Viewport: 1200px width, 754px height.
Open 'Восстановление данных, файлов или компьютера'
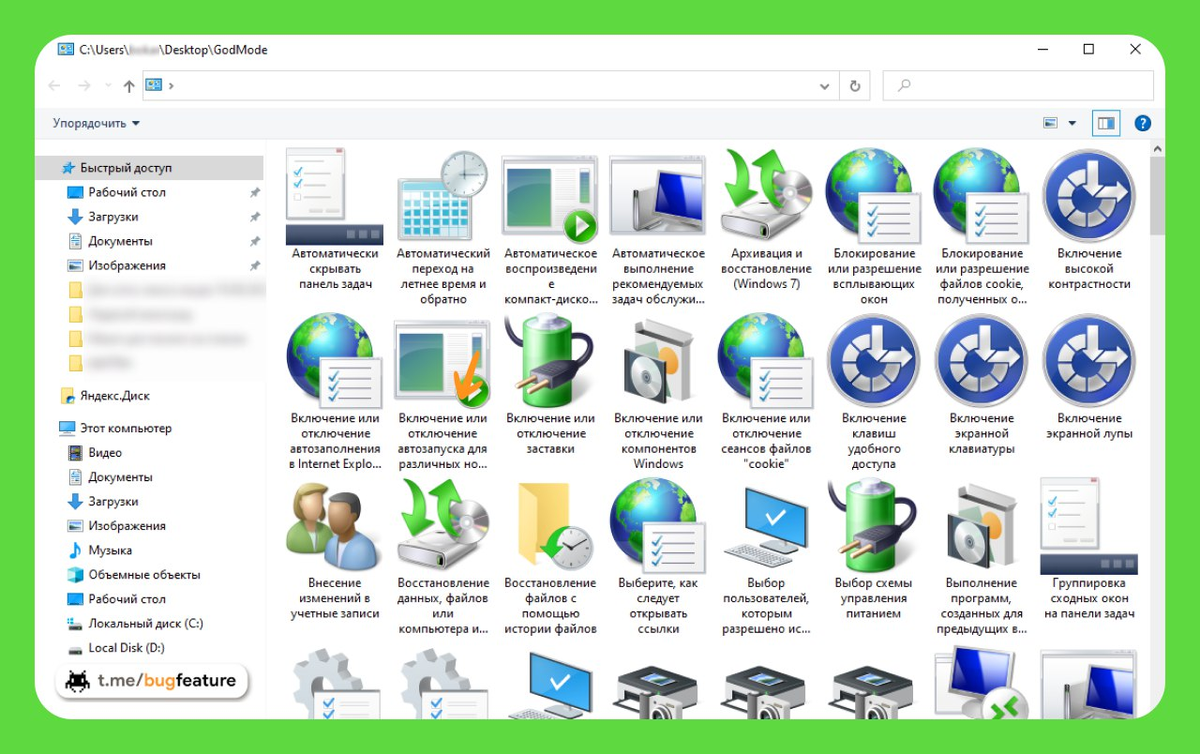[442, 557]
